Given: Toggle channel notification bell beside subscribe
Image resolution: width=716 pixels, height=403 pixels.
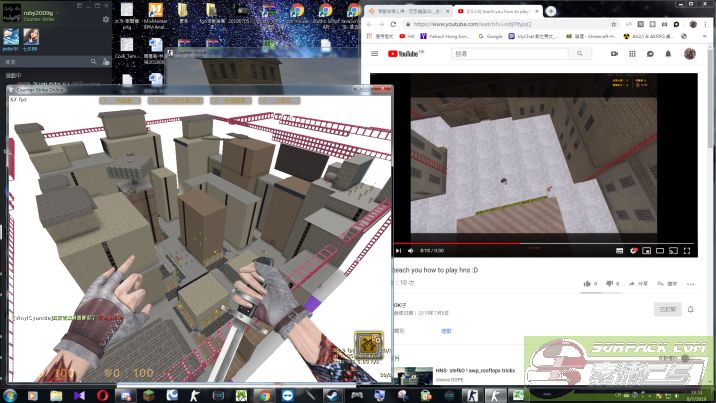Looking at the screenshot, I should pos(690,309).
